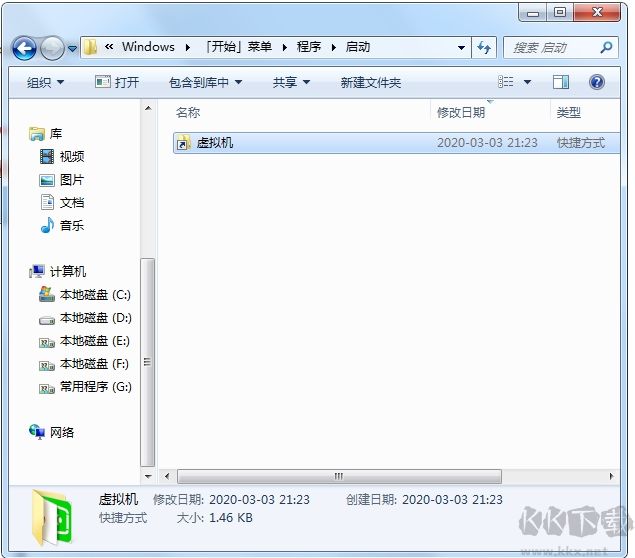
Task: Click navigation pane scroll up arrow
Action: [148, 108]
